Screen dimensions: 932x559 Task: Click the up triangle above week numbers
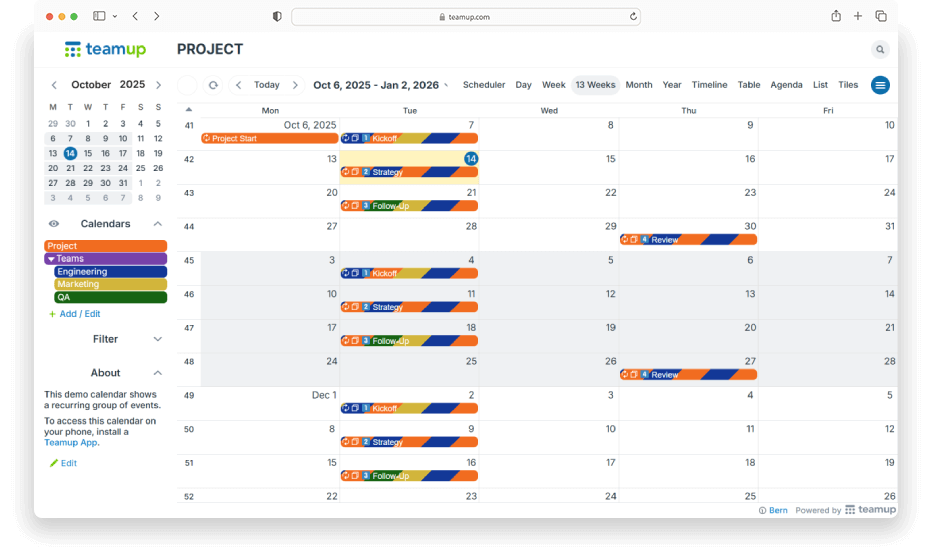(x=188, y=109)
